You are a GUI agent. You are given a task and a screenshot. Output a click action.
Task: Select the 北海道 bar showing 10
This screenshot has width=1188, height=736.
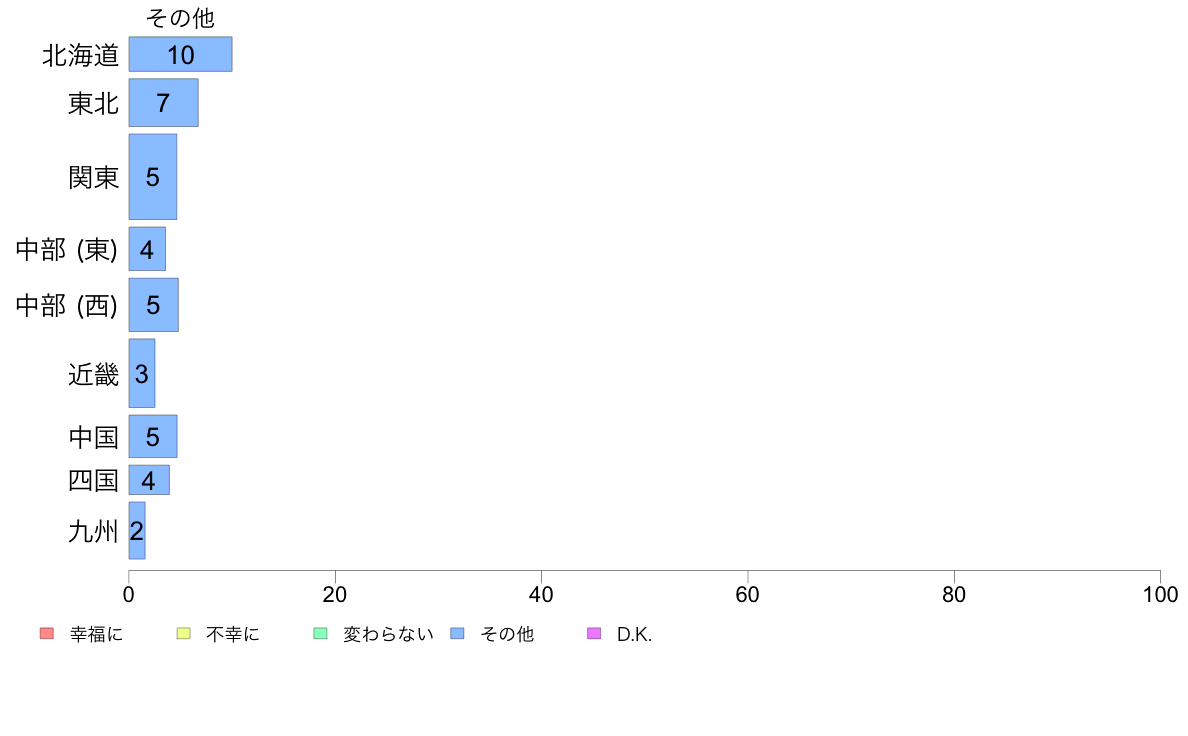point(180,55)
